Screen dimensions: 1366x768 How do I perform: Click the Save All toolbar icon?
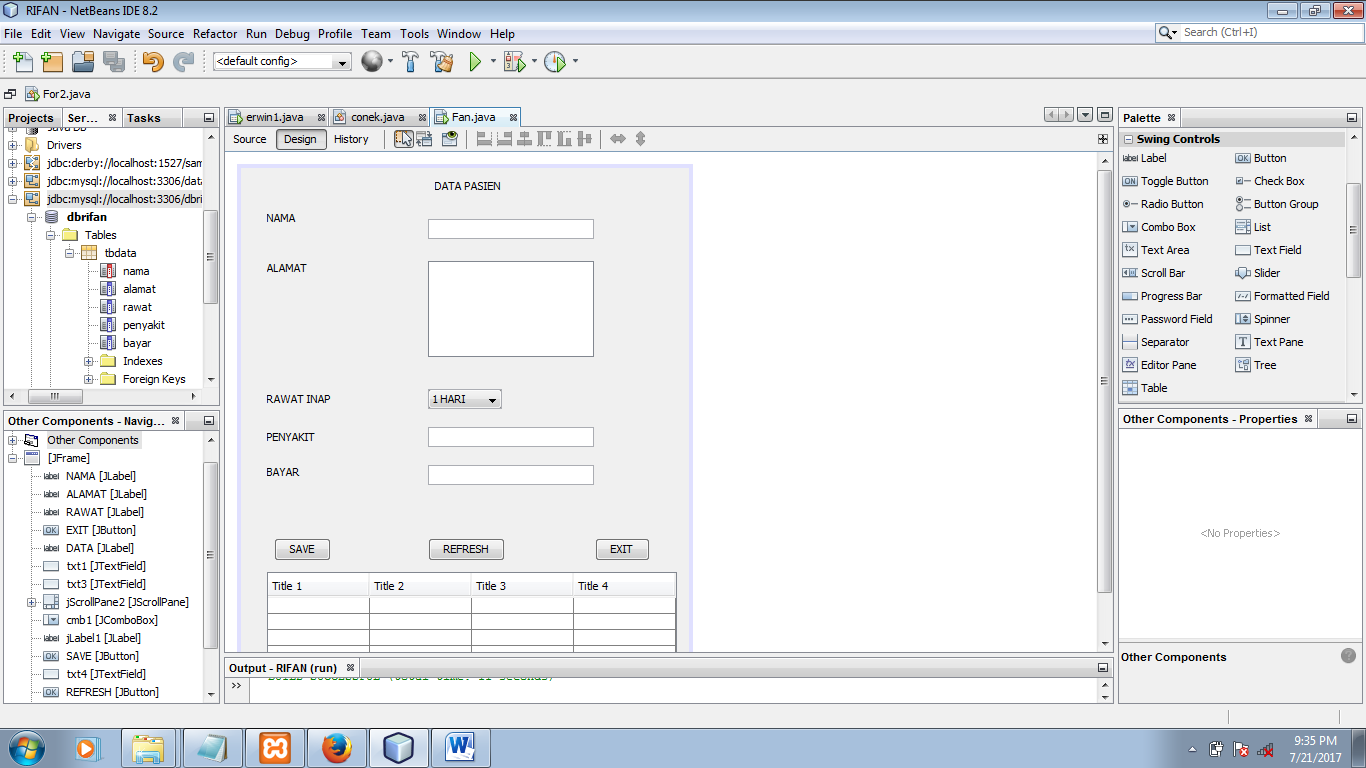tap(112, 61)
